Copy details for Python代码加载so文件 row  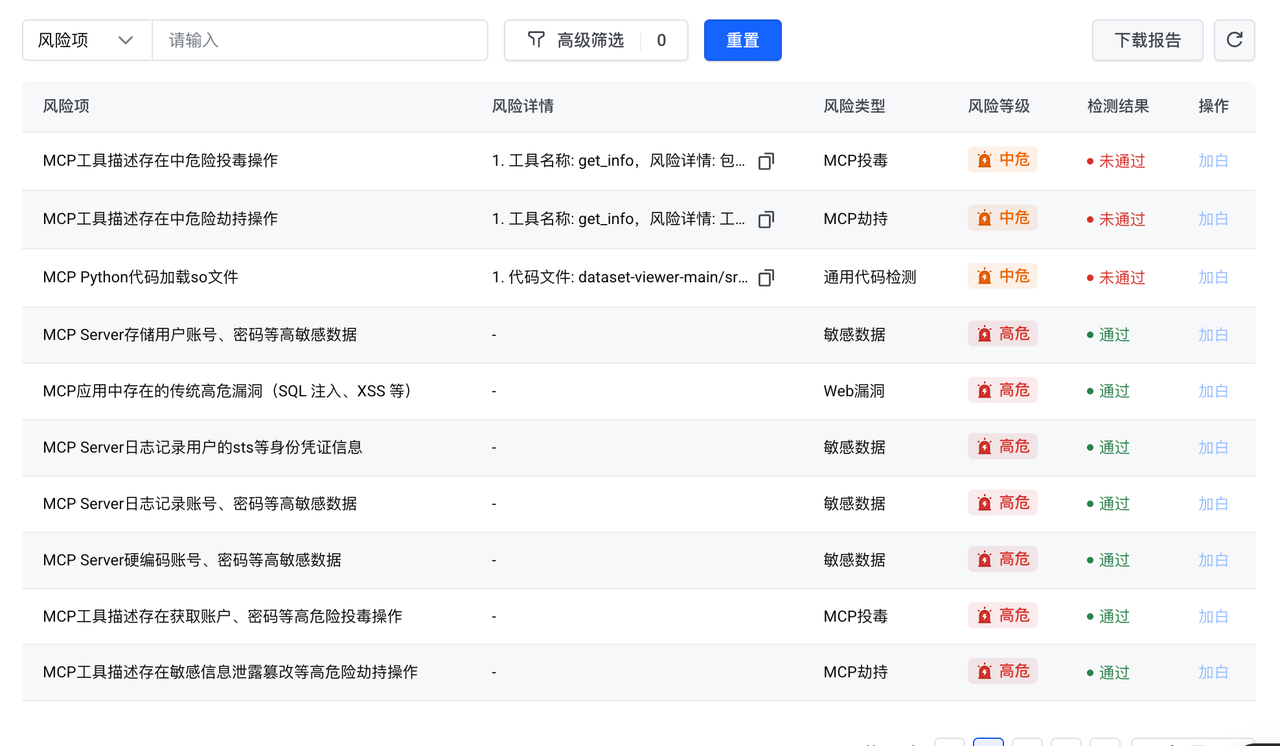coord(766,277)
